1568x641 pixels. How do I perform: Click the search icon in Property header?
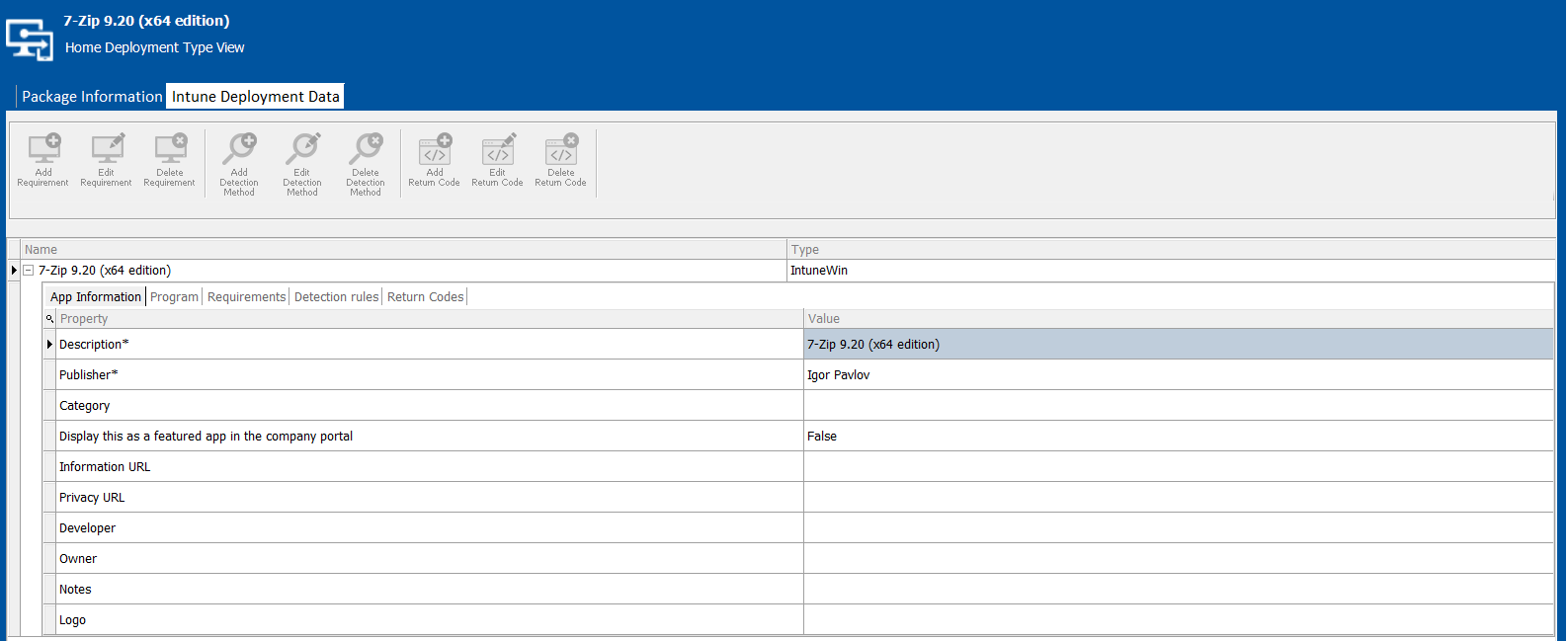[x=49, y=319]
